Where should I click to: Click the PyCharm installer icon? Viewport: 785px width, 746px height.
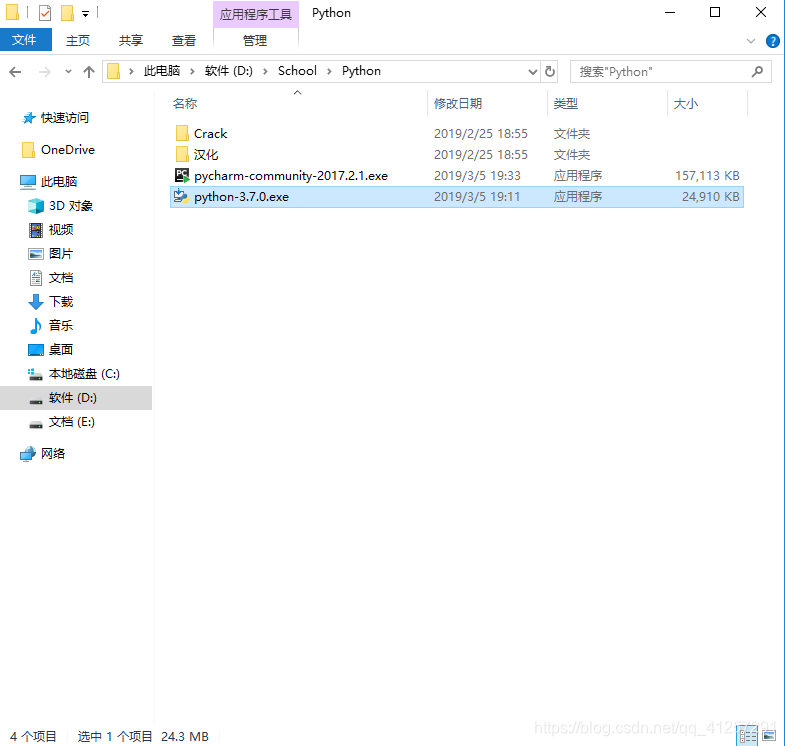pos(182,175)
